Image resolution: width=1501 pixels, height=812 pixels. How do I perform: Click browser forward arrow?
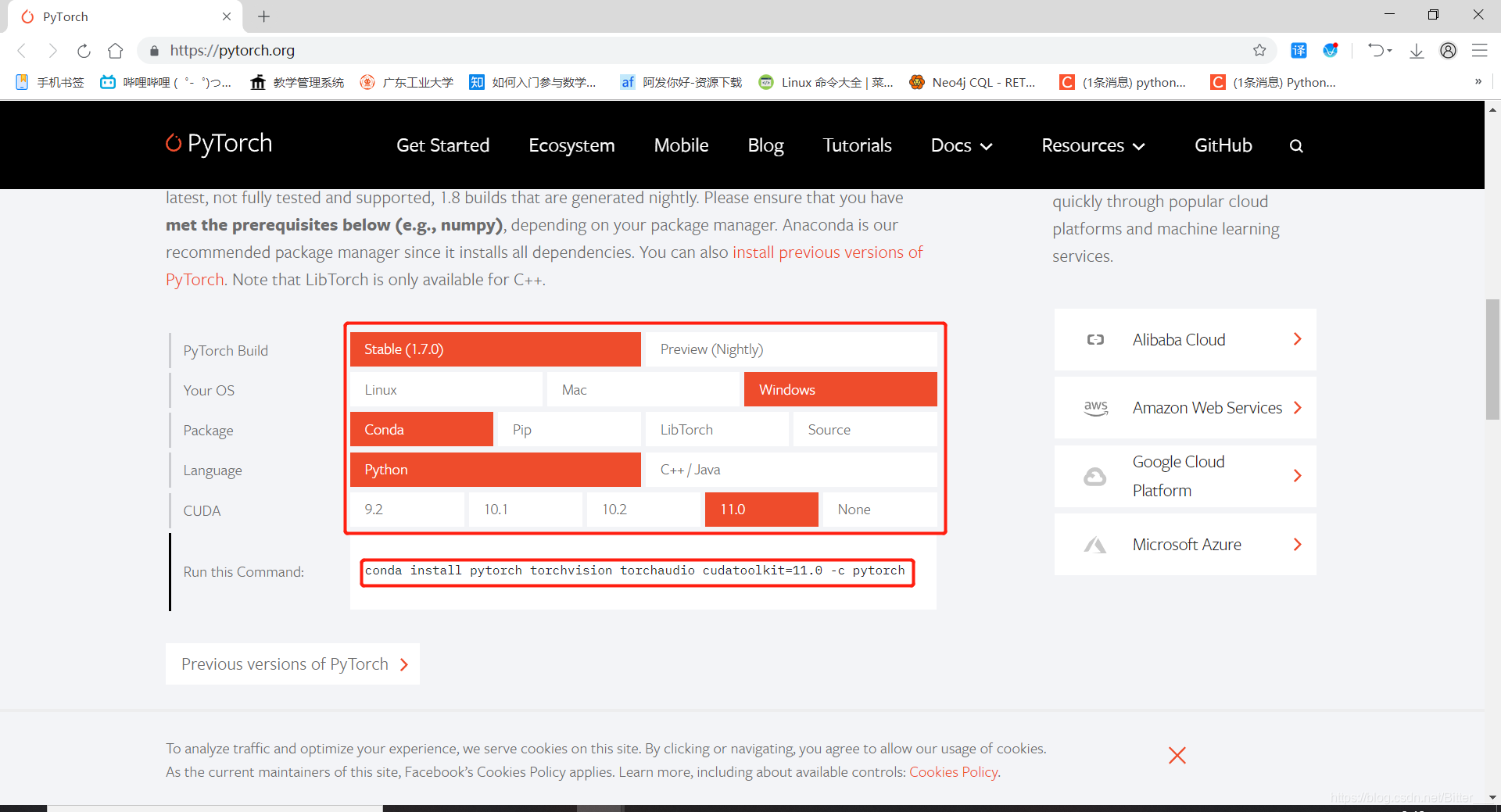coord(52,51)
